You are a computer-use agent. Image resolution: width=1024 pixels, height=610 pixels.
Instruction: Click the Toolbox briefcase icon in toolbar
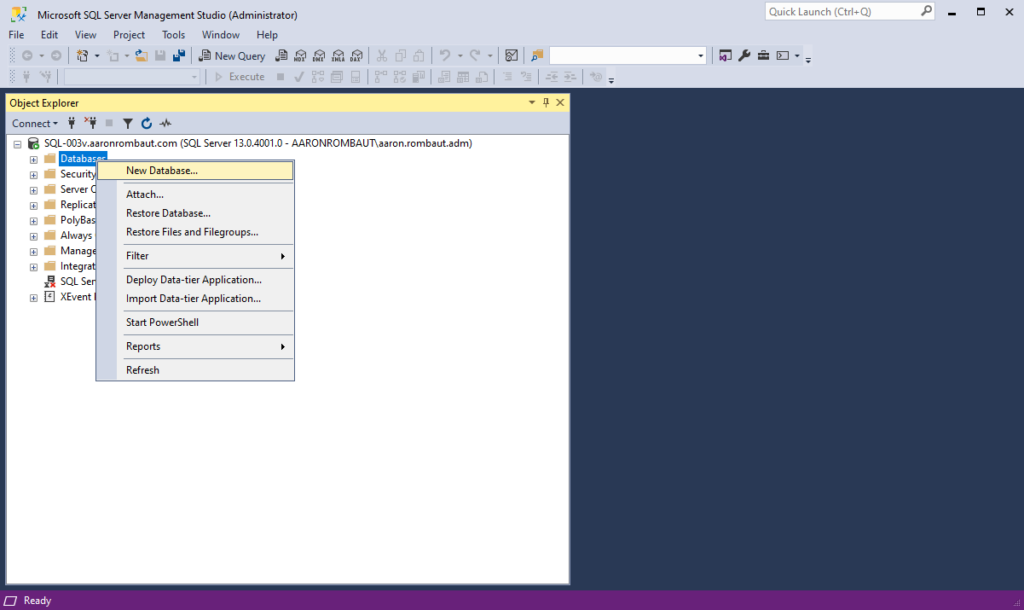(x=764, y=56)
